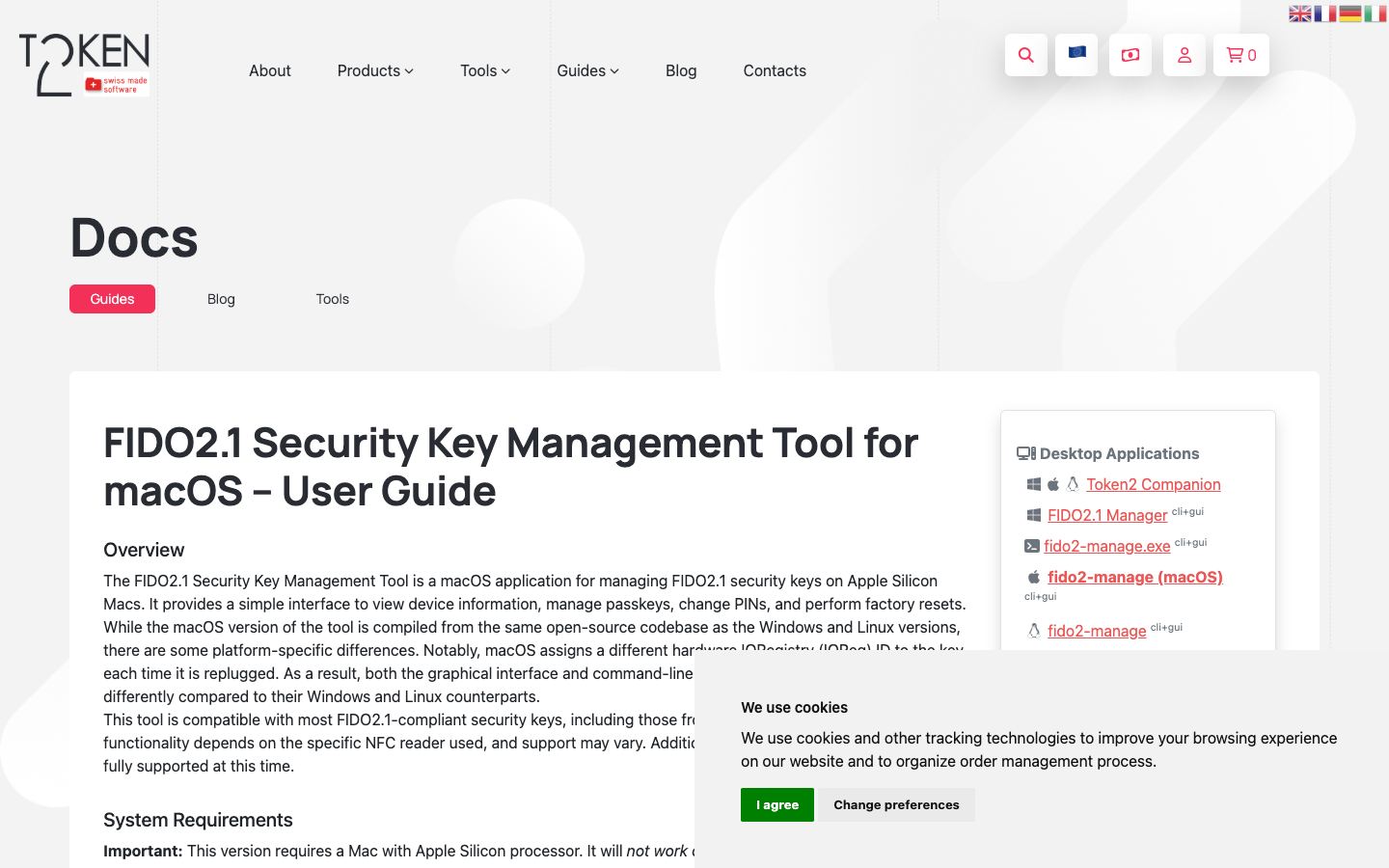This screenshot has width=1389, height=868.
Task: Select the Tools tab under Docs
Action: pos(332,299)
